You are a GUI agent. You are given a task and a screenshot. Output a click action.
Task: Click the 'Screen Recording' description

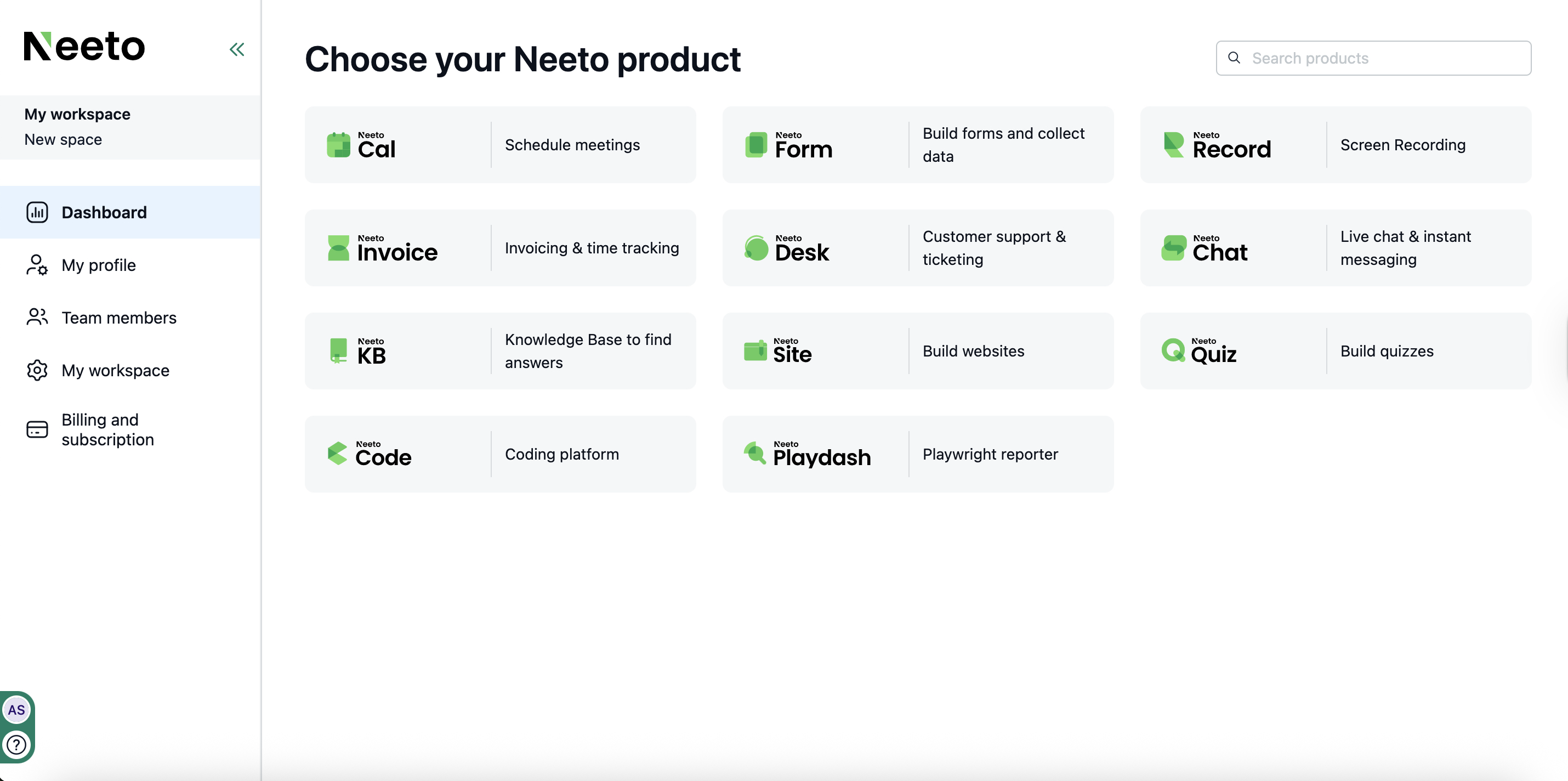[1402, 145]
